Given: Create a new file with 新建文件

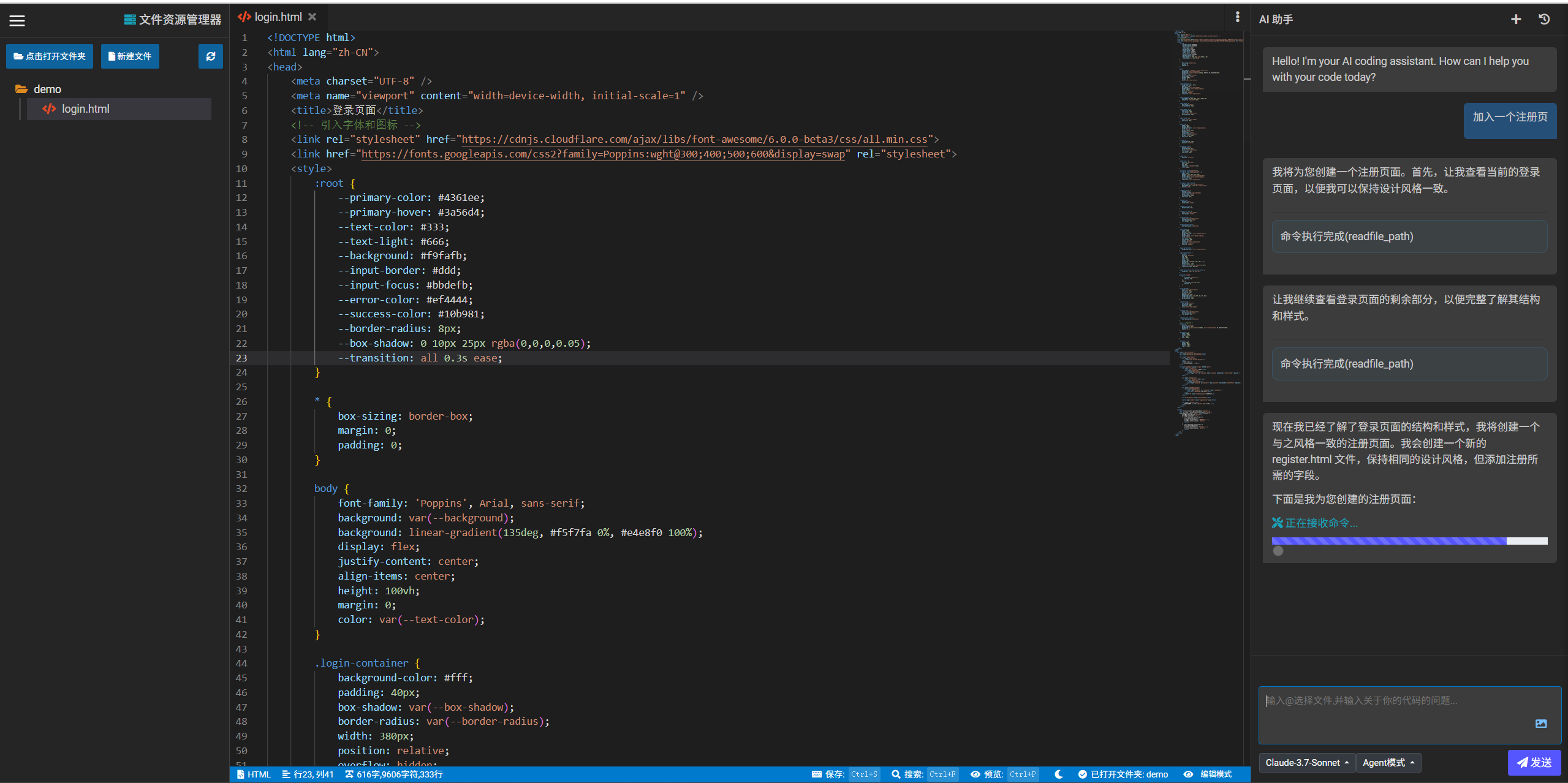Looking at the screenshot, I should click(130, 56).
